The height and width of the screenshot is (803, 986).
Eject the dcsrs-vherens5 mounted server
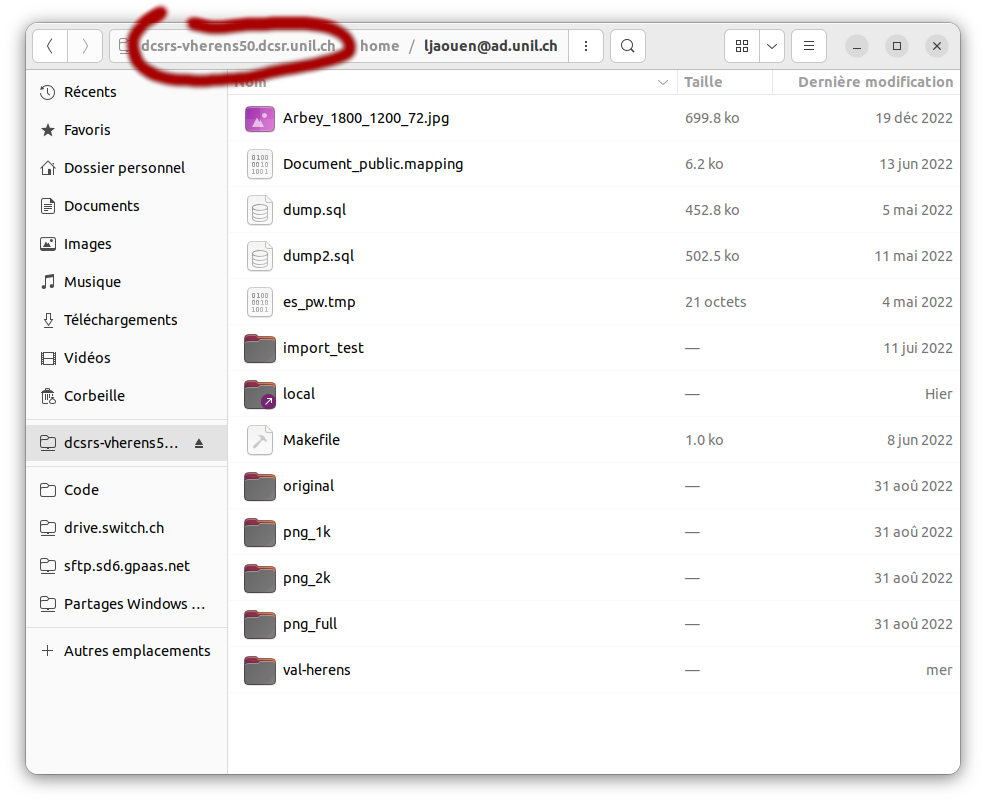point(199,443)
